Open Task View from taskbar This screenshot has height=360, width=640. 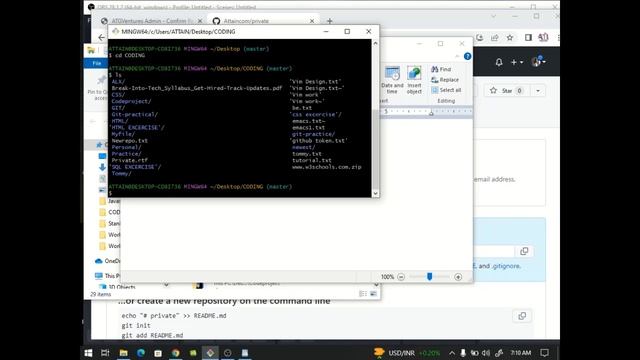pyautogui.click(x=105, y=353)
